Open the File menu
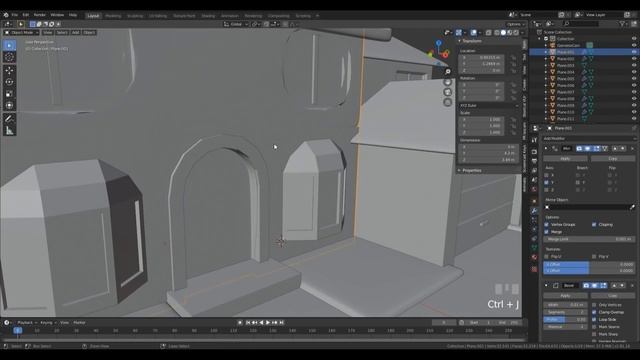640x360 pixels. (x=15, y=15)
